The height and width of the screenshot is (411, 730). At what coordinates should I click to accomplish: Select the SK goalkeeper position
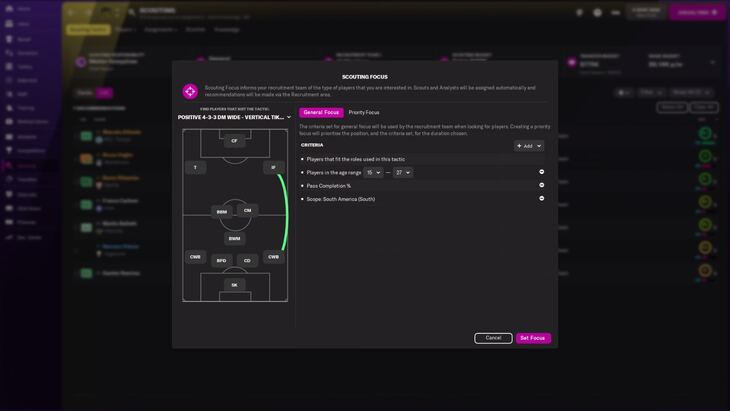click(234, 285)
